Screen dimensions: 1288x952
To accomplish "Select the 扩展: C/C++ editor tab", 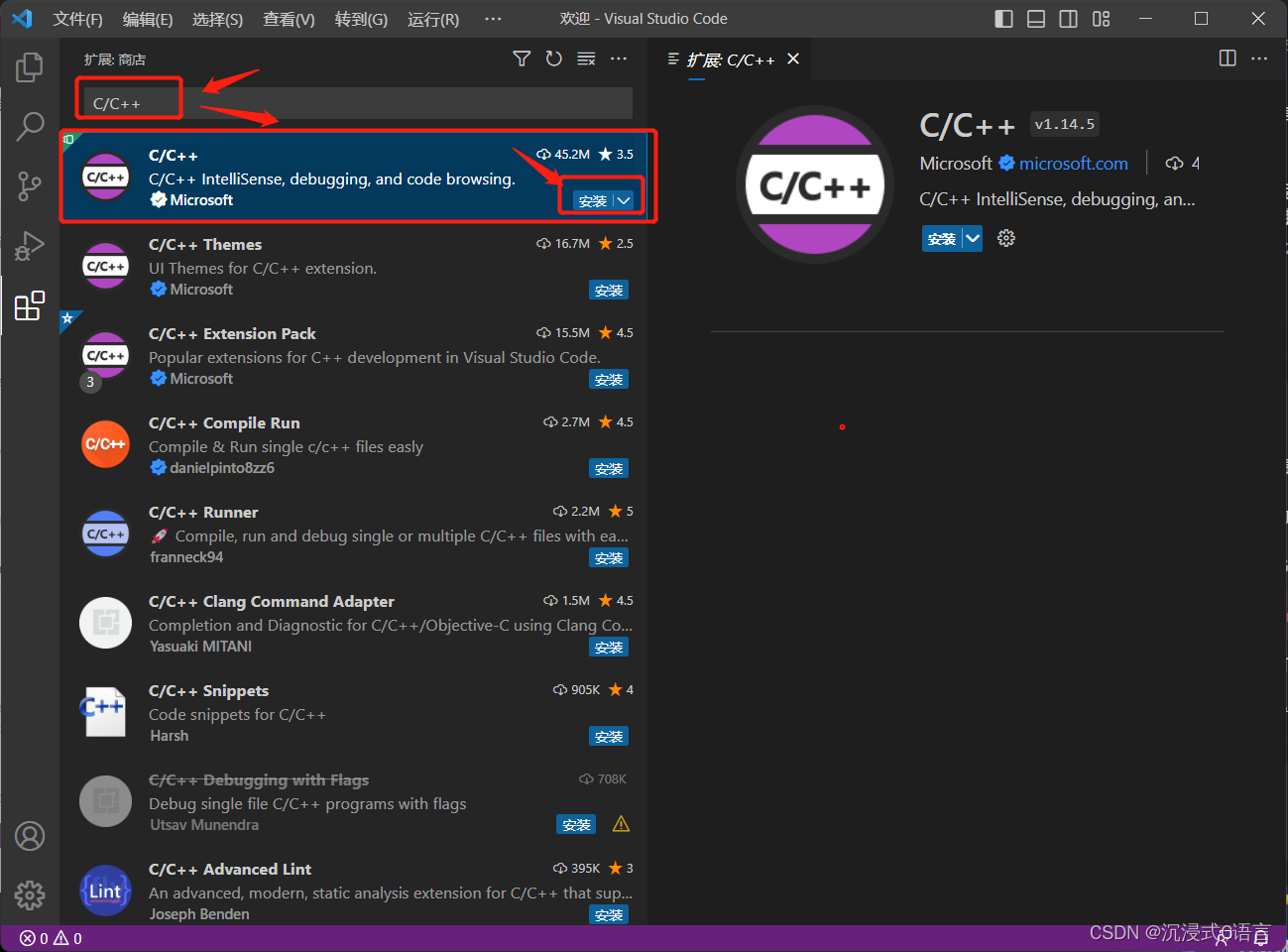I will coord(732,59).
